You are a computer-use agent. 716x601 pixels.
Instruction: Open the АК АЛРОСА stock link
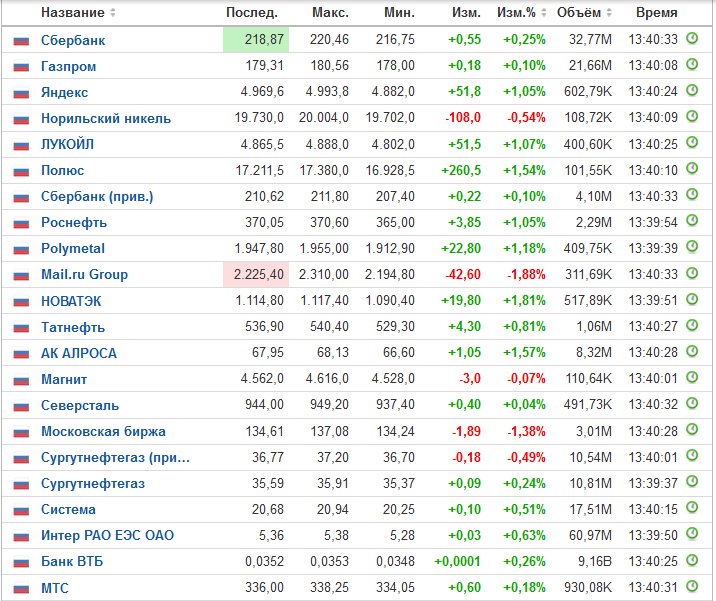[x=79, y=353]
